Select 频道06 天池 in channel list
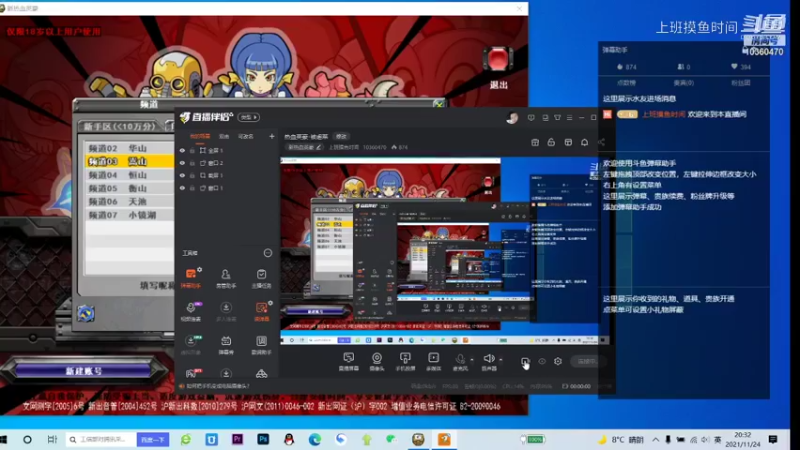The image size is (800, 450). coord(129,202)
